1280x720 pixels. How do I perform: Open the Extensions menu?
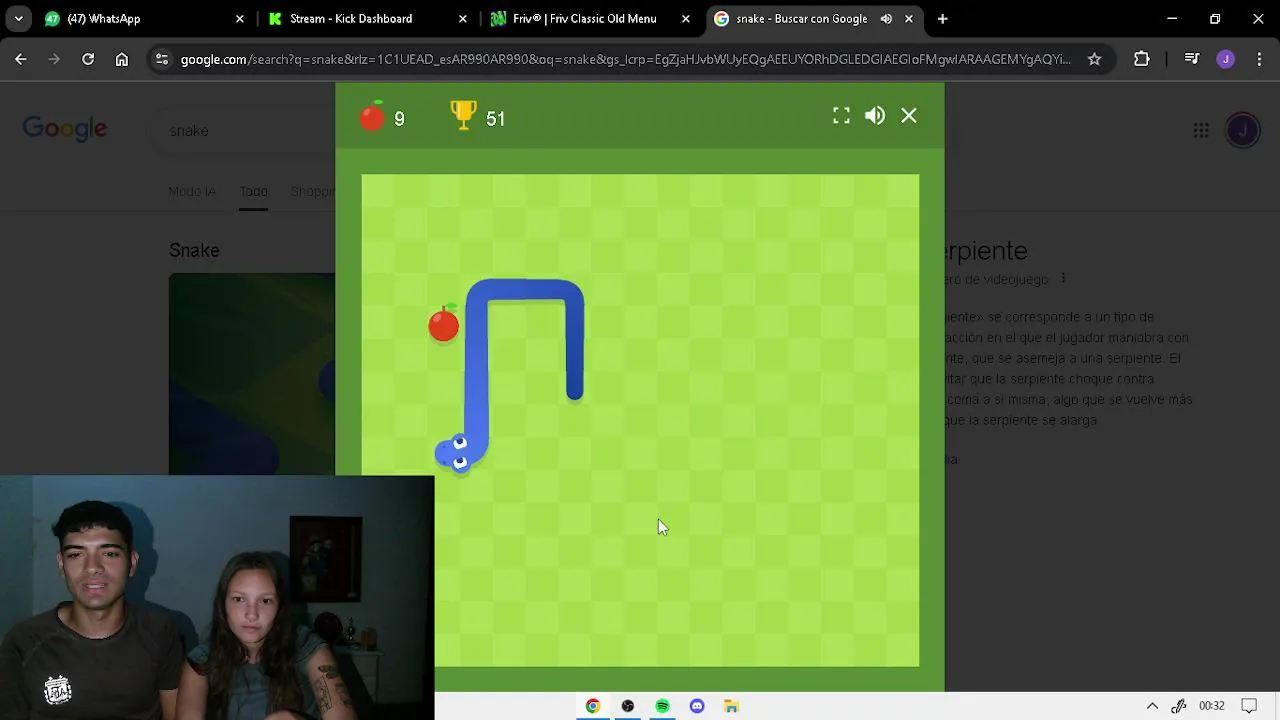coord(1142,59)
